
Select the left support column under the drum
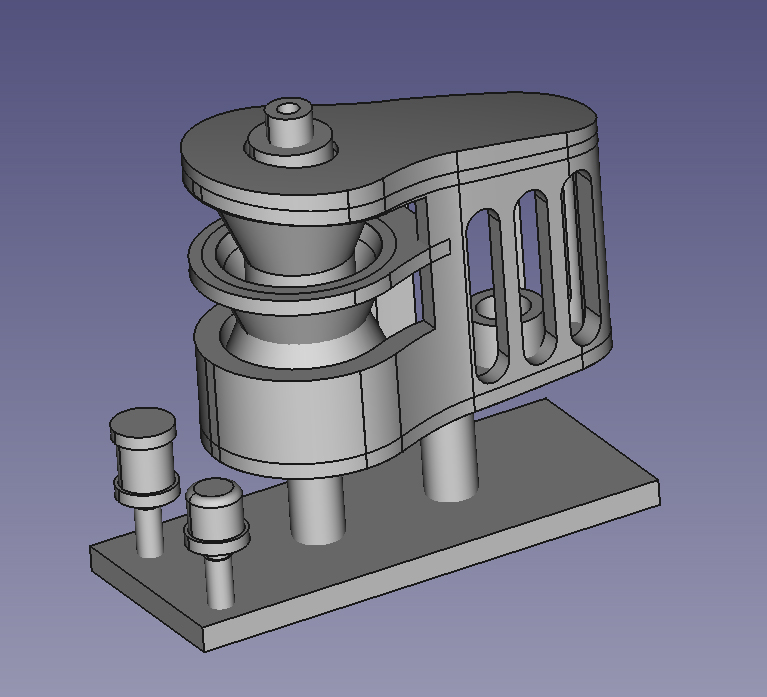(316, 508)
